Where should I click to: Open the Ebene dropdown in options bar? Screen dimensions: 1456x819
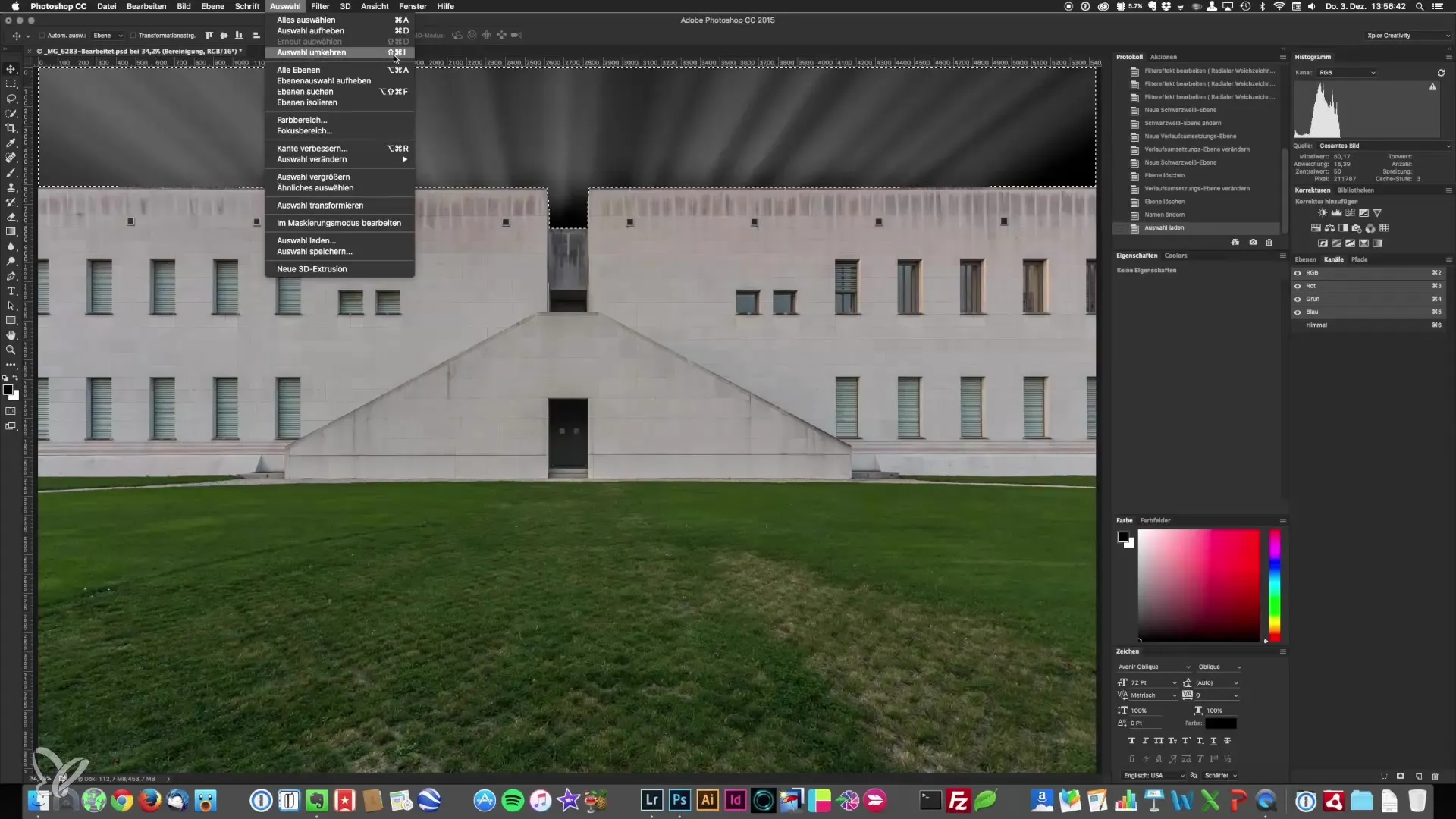tap(108, 36)
